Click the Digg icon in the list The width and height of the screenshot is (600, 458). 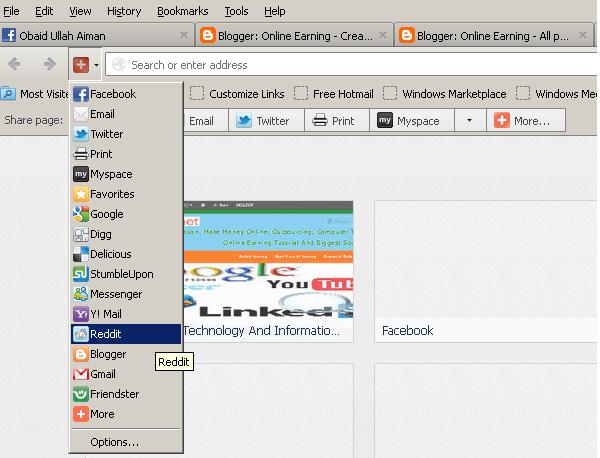click(81, 234)
